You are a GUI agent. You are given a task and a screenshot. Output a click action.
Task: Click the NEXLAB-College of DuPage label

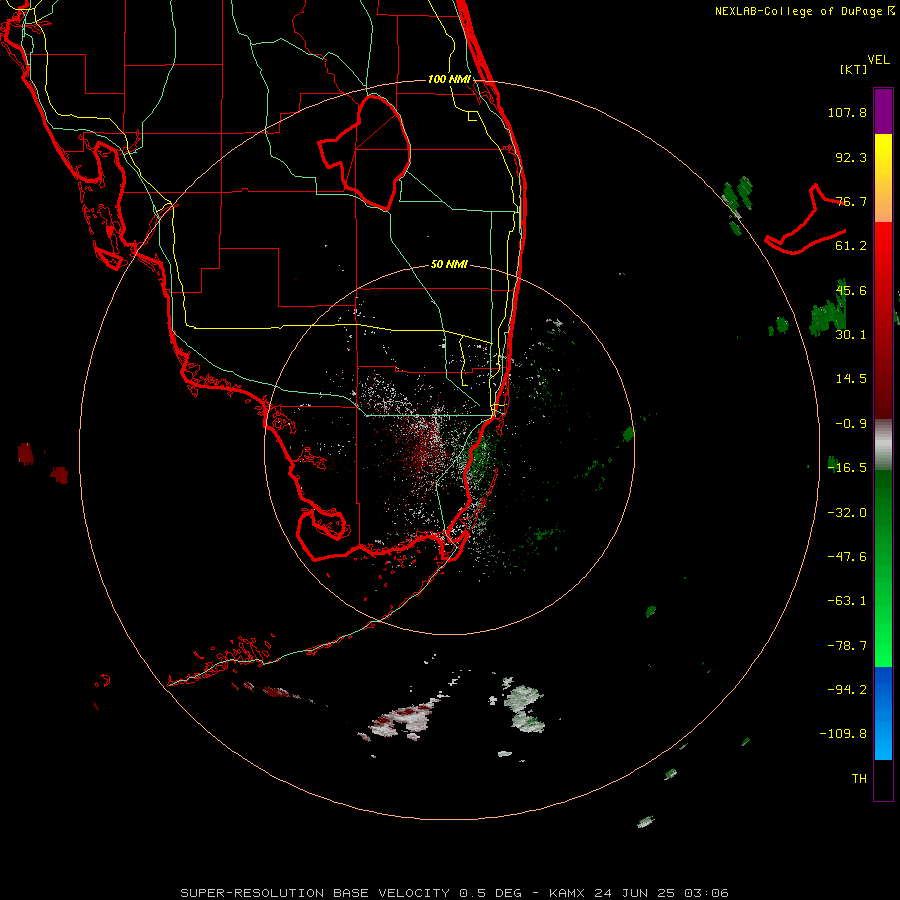[805, 11]
